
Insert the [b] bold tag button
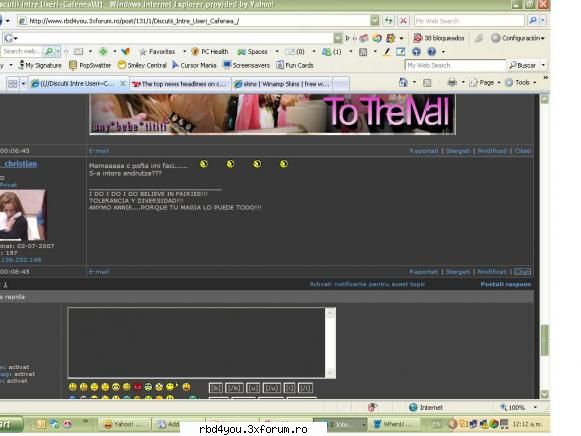(x=216, y=388)
